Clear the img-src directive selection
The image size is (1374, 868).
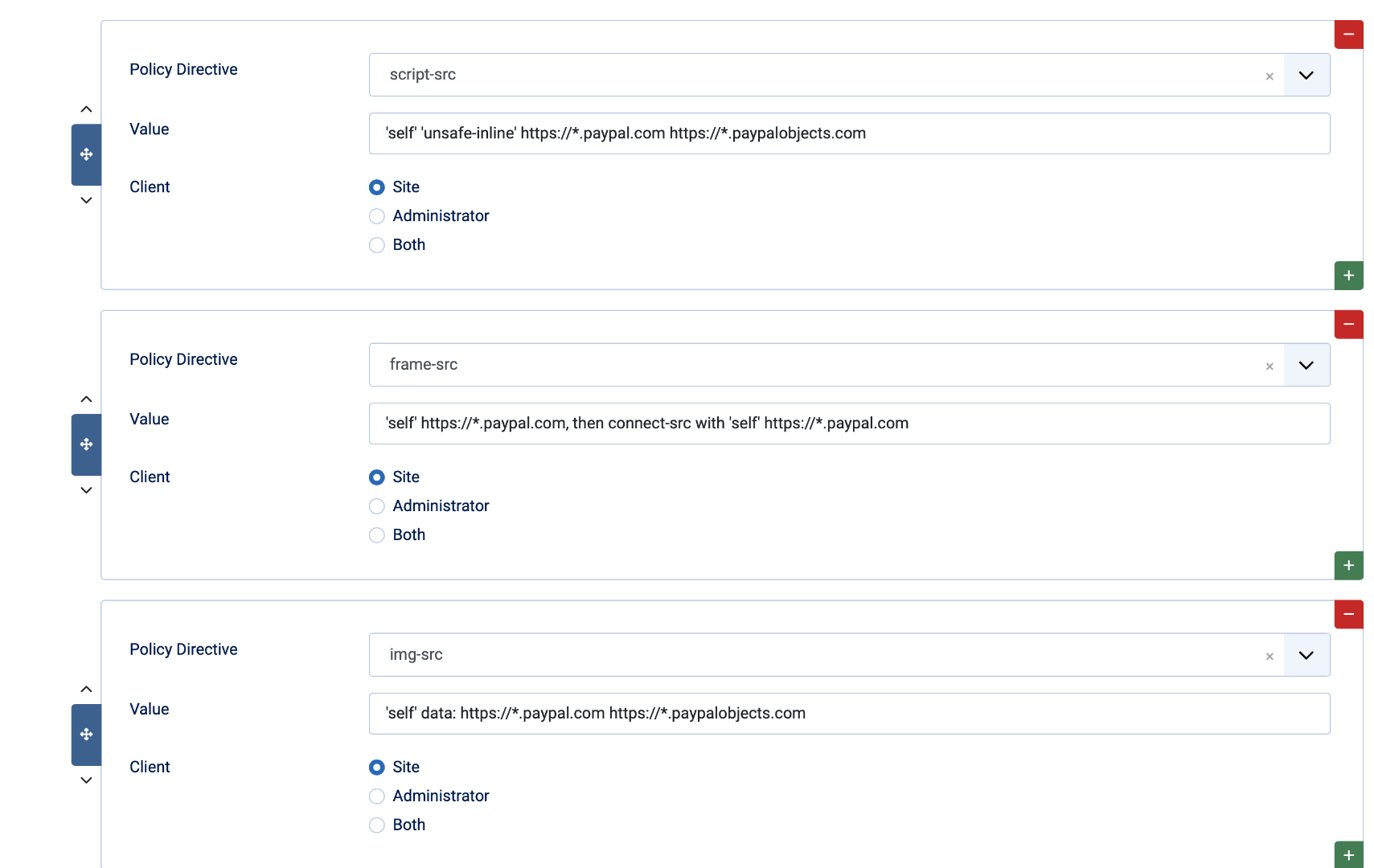(1269, 657)
